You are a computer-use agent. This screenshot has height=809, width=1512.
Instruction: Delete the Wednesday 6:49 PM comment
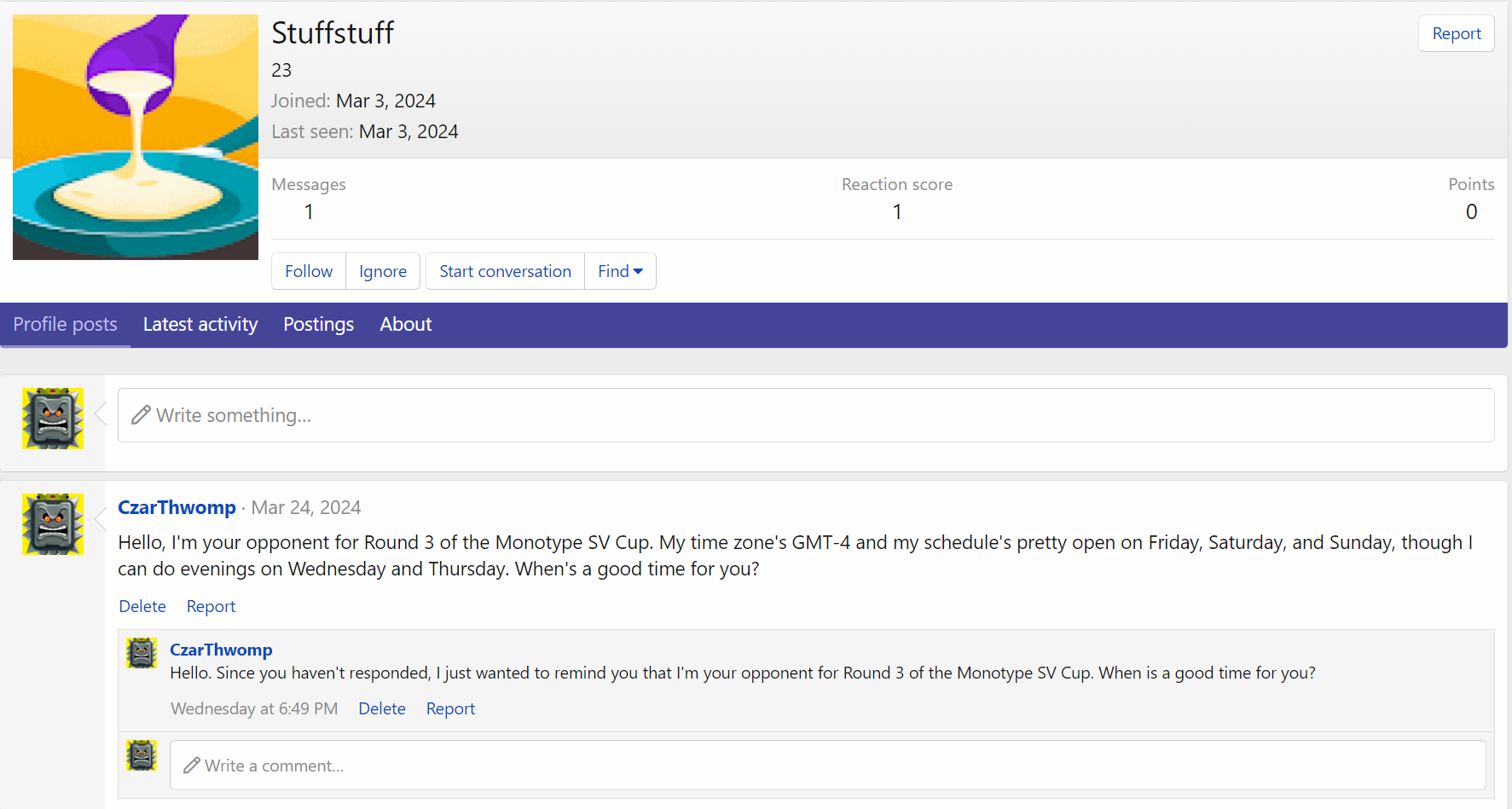[x=381, y=708]
